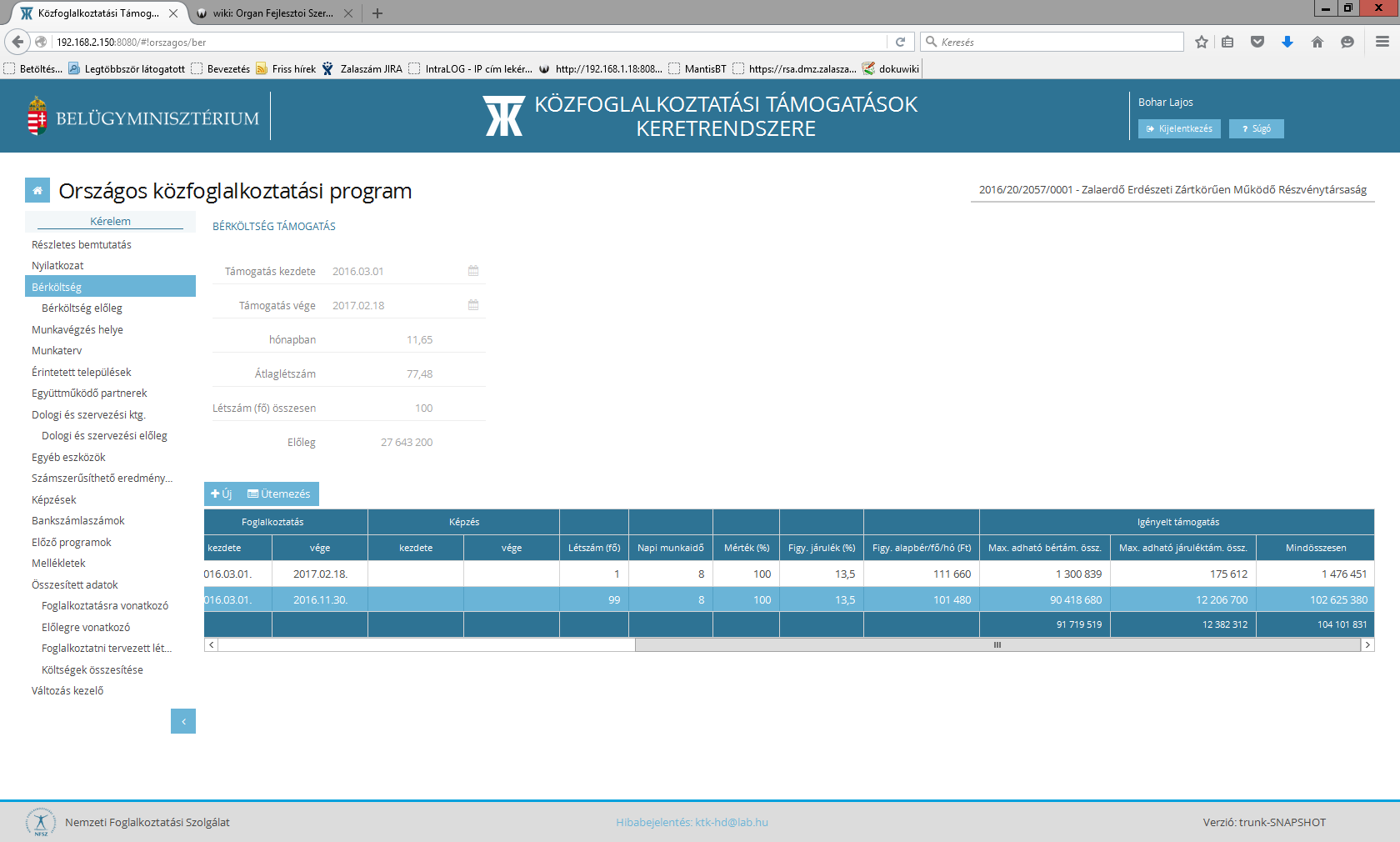Click the browser address bar
This screenshot has height=842, width=1400.
pos(471,42)
